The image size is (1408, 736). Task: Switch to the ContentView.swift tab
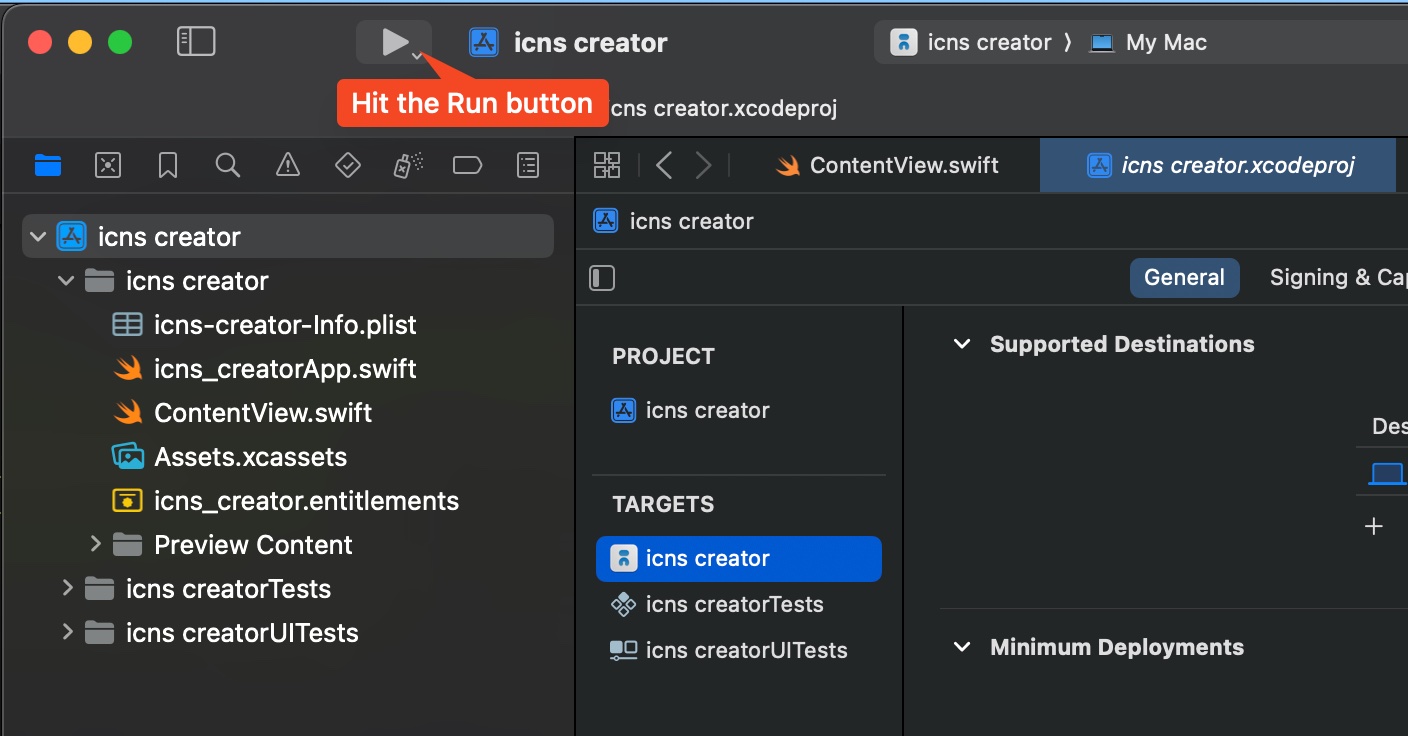click(889, 164)
